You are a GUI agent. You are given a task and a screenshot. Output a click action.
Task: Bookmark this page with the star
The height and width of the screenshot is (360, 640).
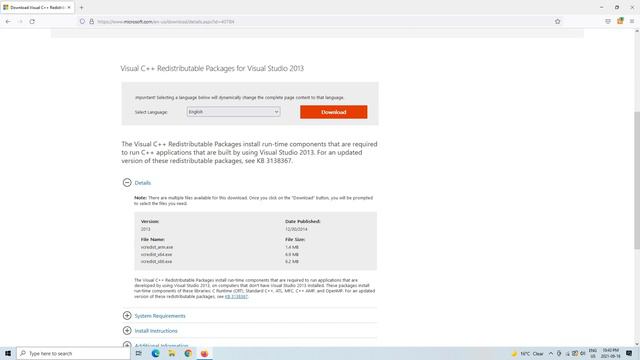point(558,22)
